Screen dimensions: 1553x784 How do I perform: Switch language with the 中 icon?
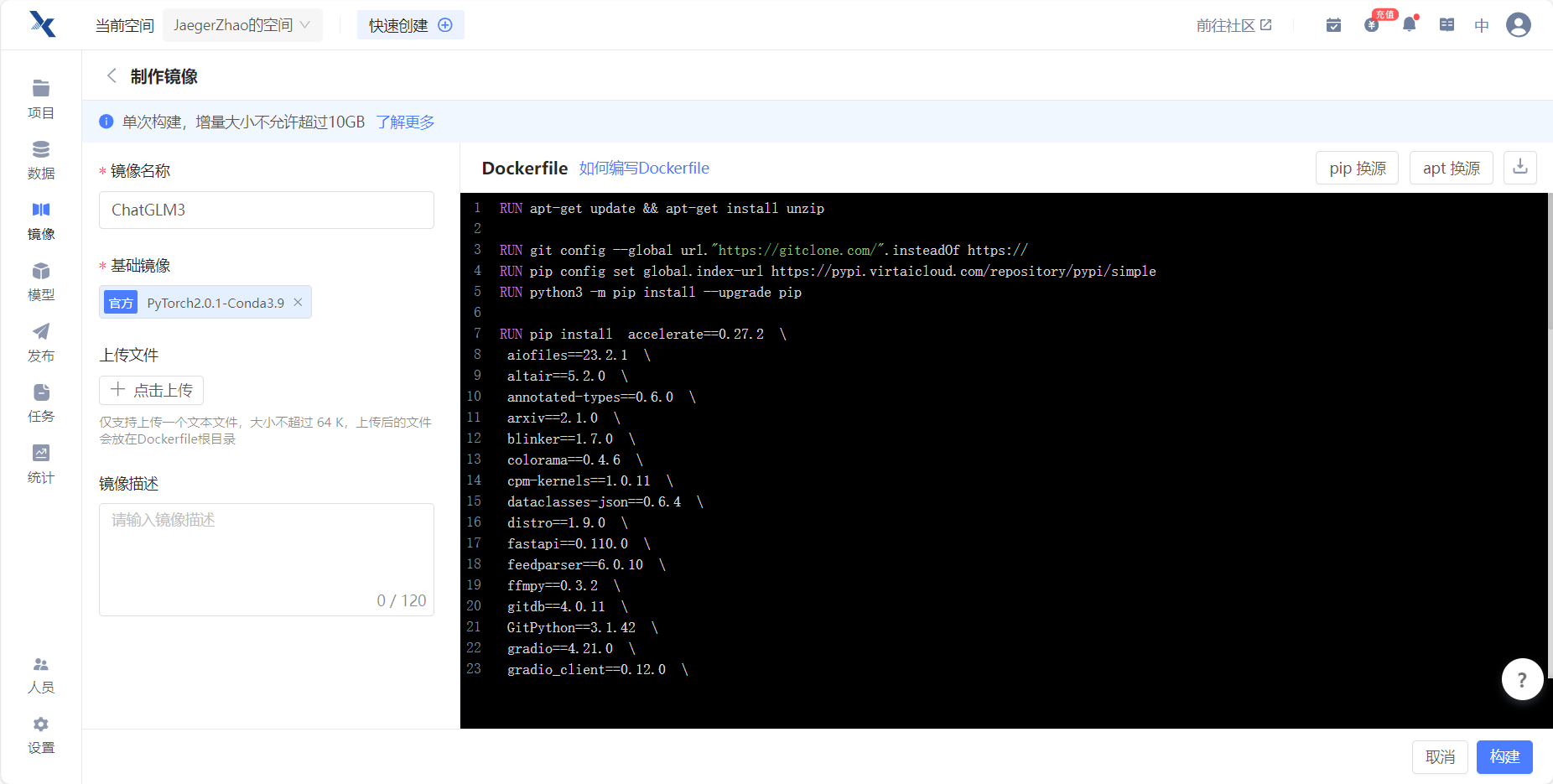point(1482,25)
